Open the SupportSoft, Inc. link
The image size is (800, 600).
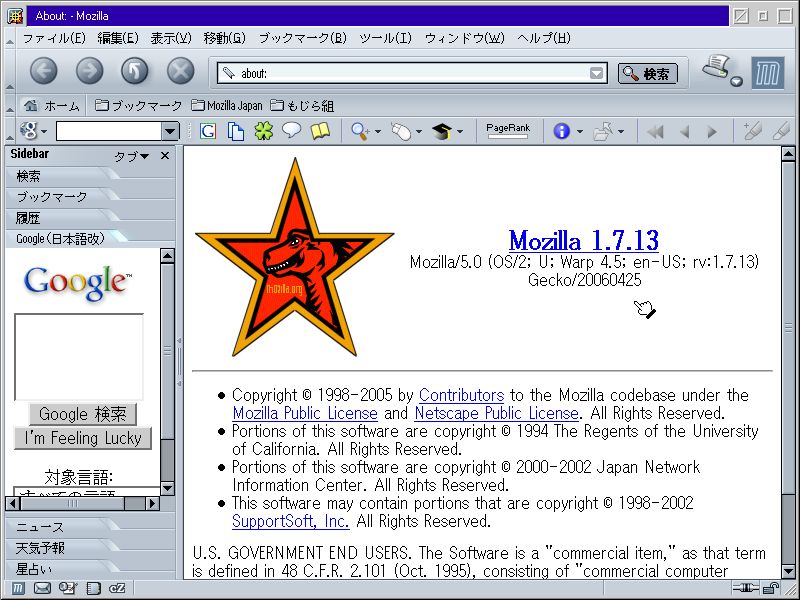pos(290,521)
